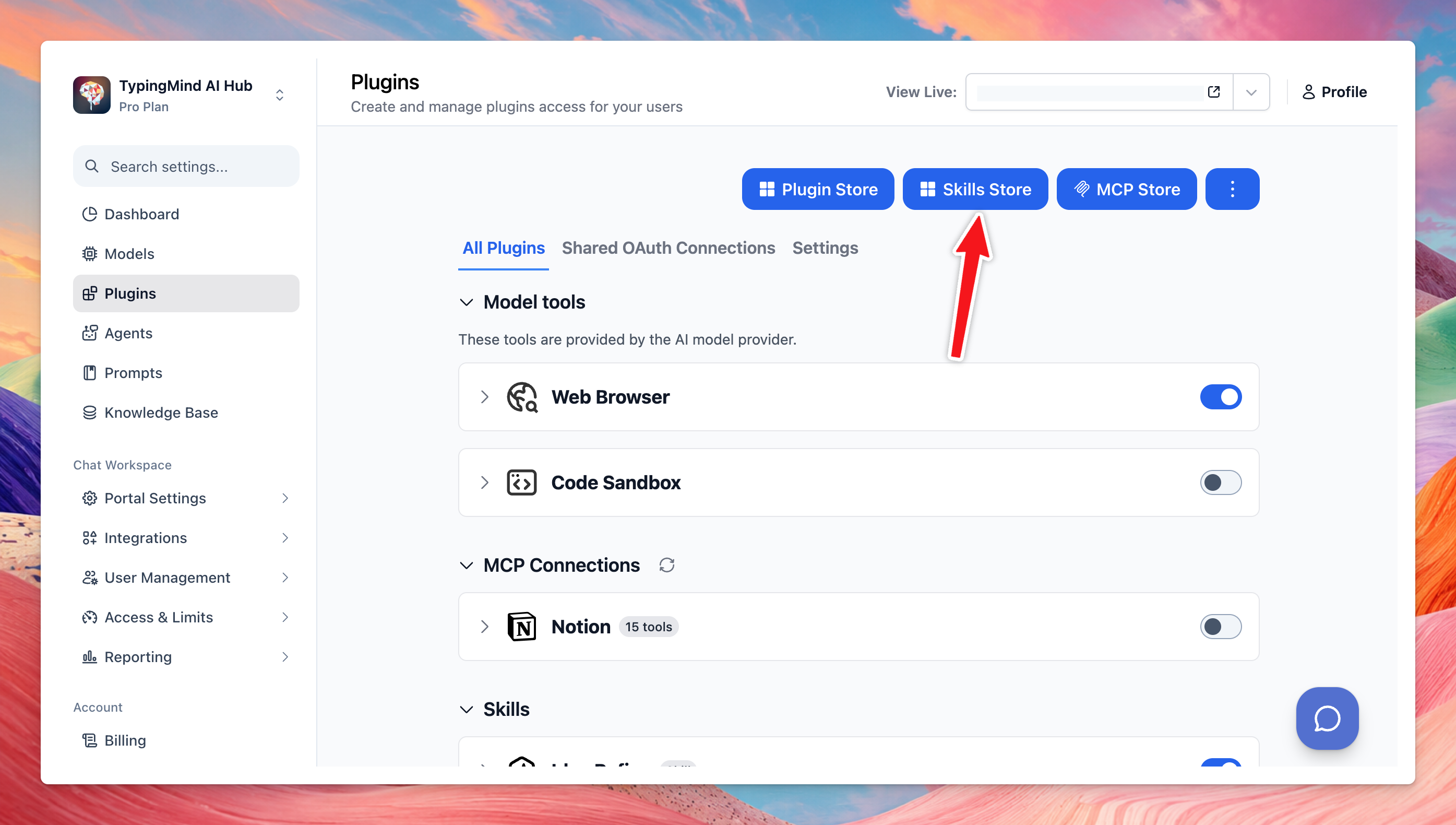Viewport: 1456px width, 825px height.
Task: Collapse the Skills section
Action: point(466,710)
